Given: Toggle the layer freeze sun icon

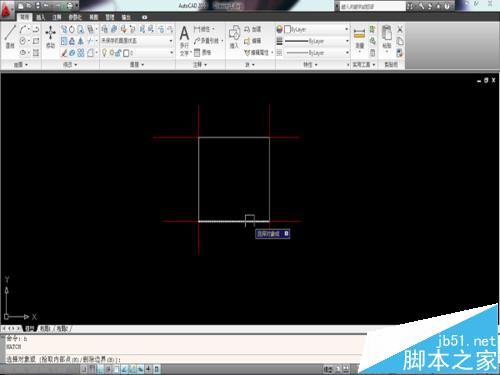Looking at the screenshot, I should point(112,53).
